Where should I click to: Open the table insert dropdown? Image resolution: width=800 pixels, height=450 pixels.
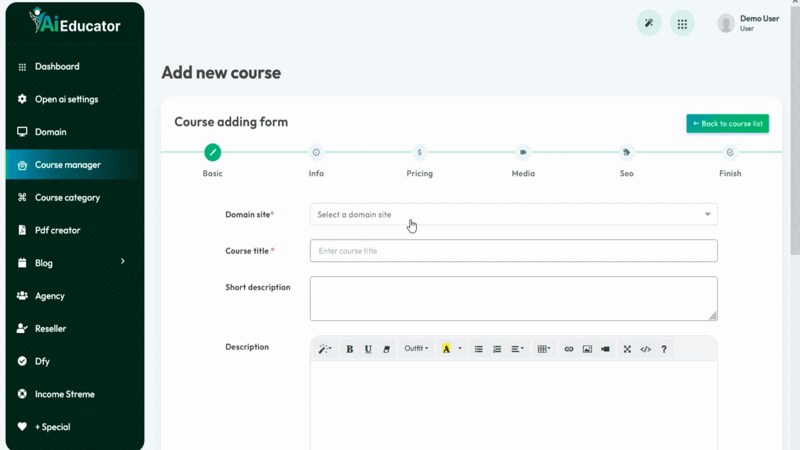pos(543,349)
